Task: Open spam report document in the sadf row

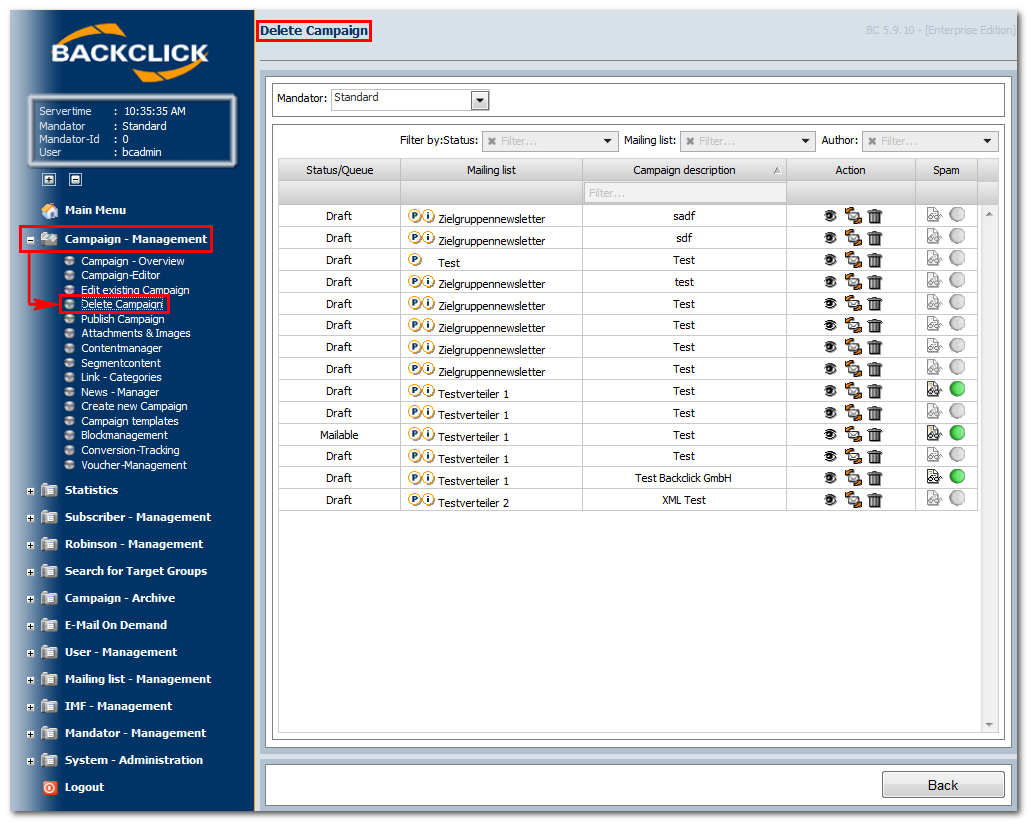Action: 934,214
